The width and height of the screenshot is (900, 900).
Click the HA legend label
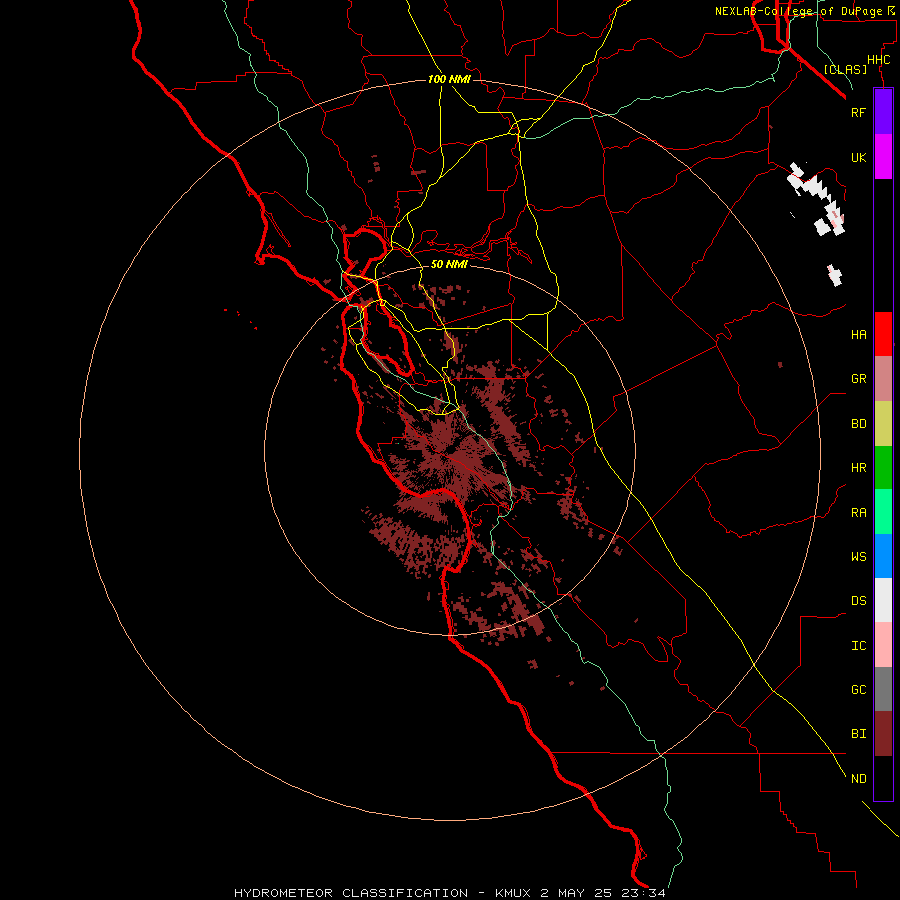coord(858,334)
